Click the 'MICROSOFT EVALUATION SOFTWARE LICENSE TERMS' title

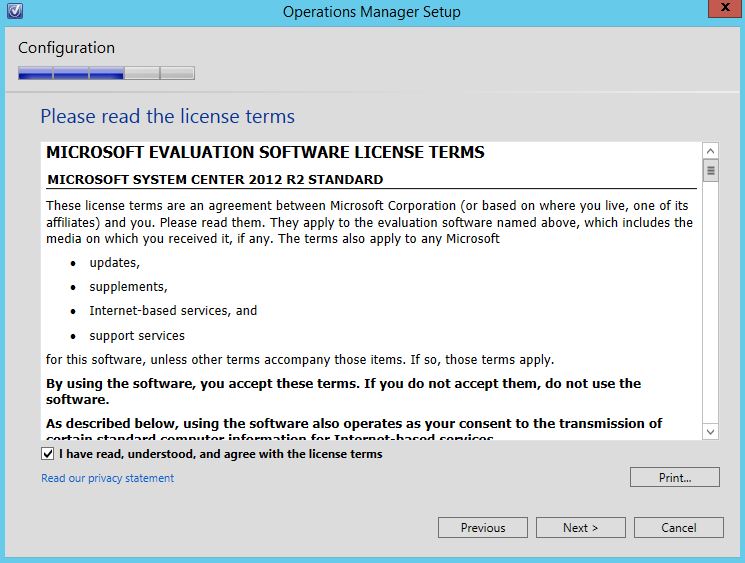(x=265, y=153)
